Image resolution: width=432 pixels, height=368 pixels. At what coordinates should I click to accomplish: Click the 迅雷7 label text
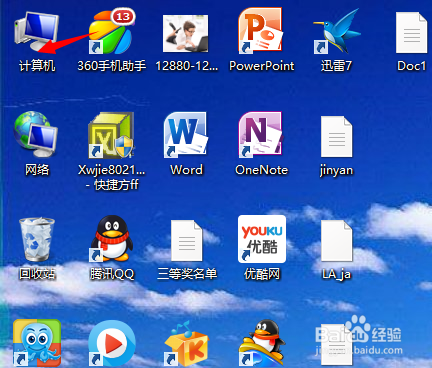point(336,66)
